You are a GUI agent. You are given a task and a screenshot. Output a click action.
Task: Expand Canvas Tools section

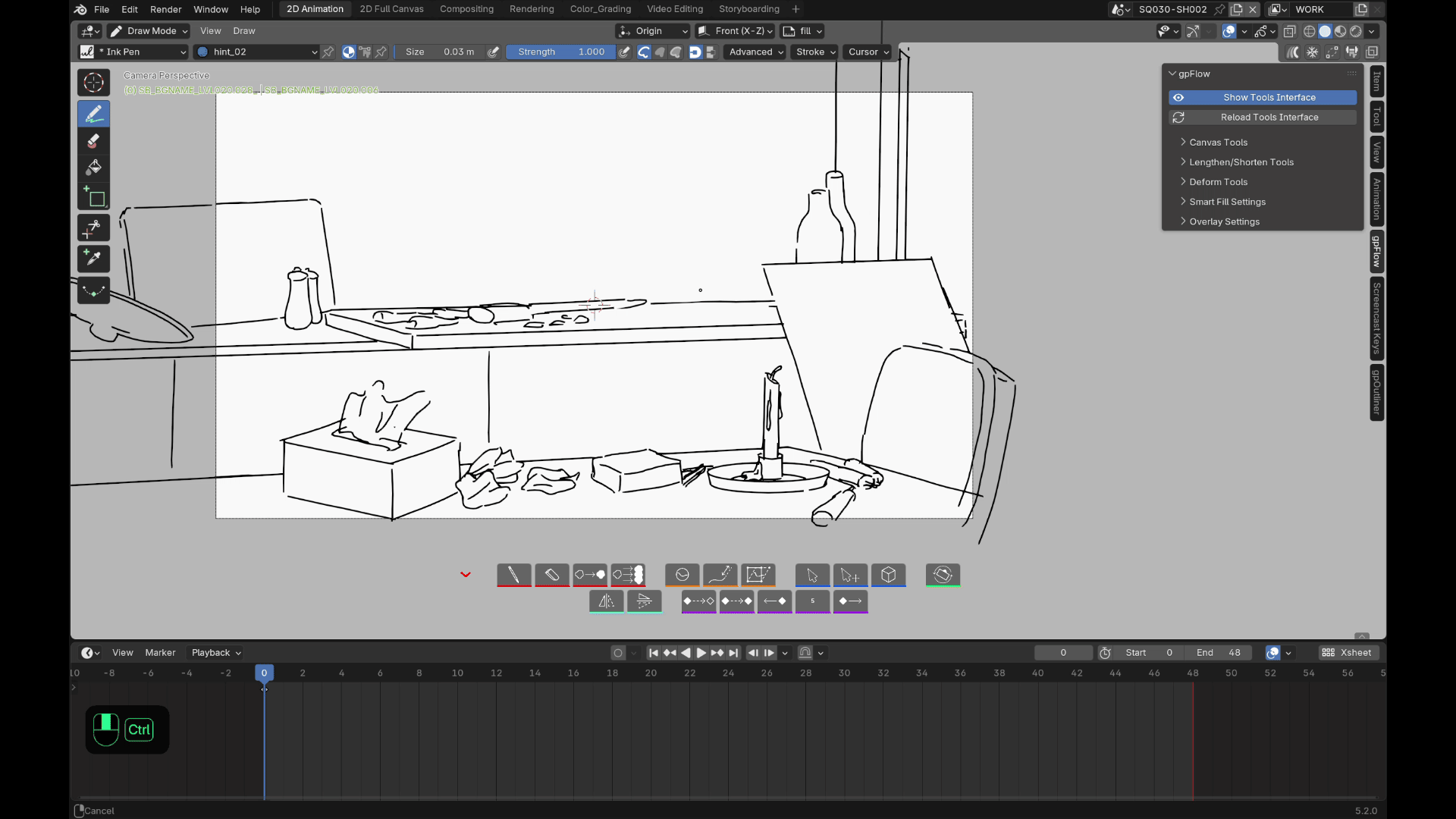[1217, 143]
